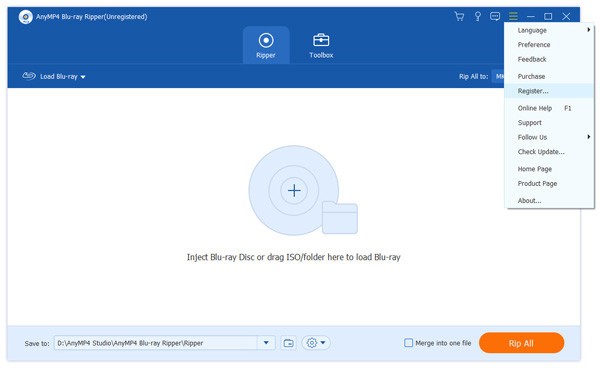Open the shopping cart purchase icon

pyautogui.click(x=459, y=16)
